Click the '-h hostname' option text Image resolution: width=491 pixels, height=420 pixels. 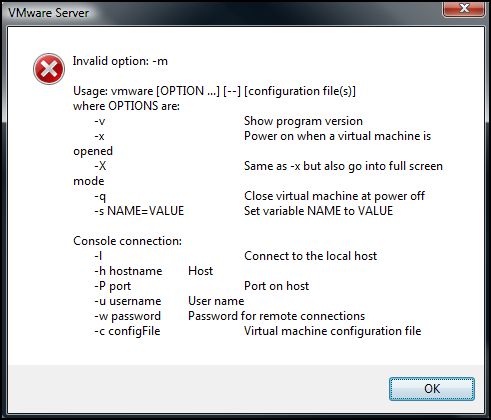[128, 271]
